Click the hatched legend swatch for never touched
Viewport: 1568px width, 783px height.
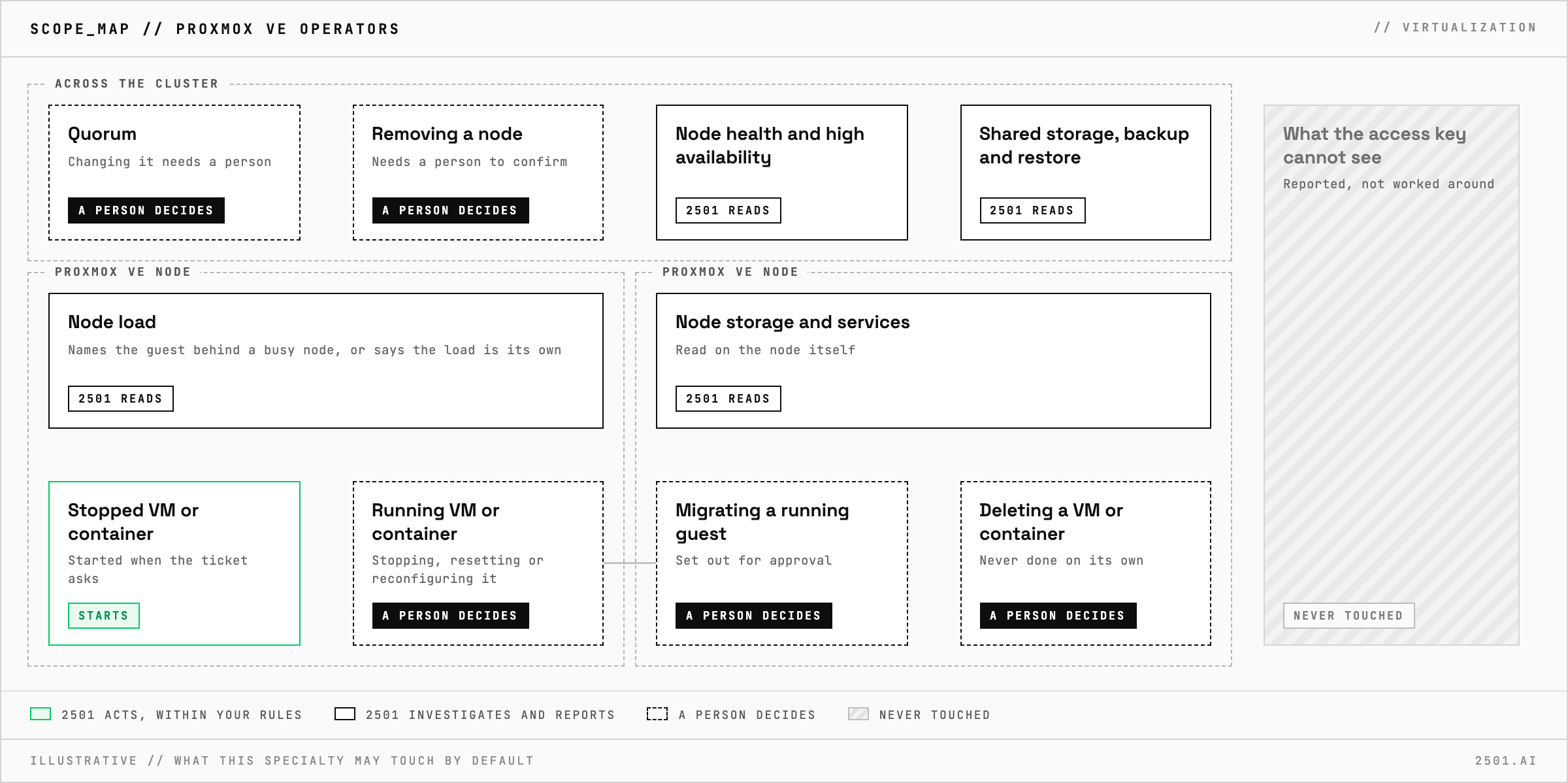858,714
